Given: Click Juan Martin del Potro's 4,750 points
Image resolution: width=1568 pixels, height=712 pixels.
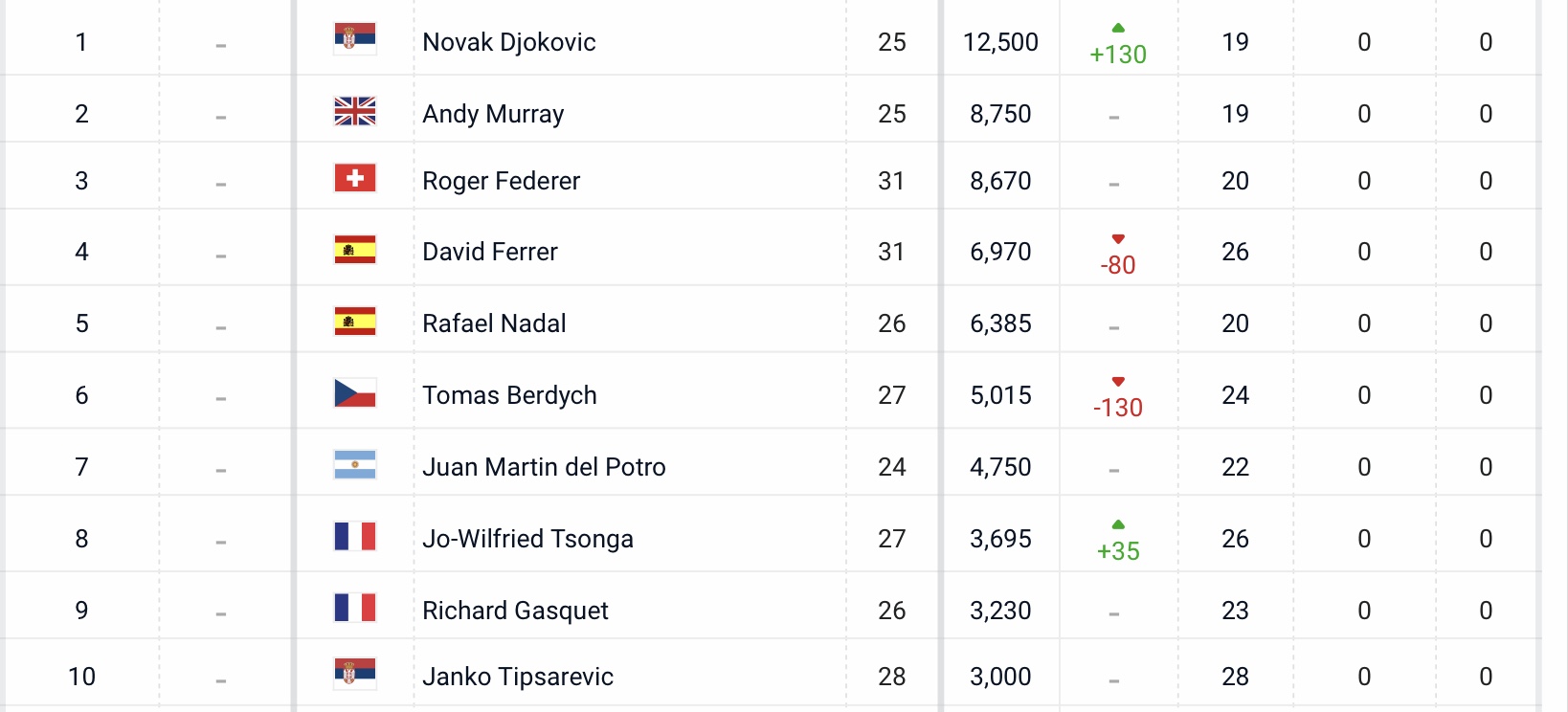Looking at the screenshot, I should [1000, 467].
